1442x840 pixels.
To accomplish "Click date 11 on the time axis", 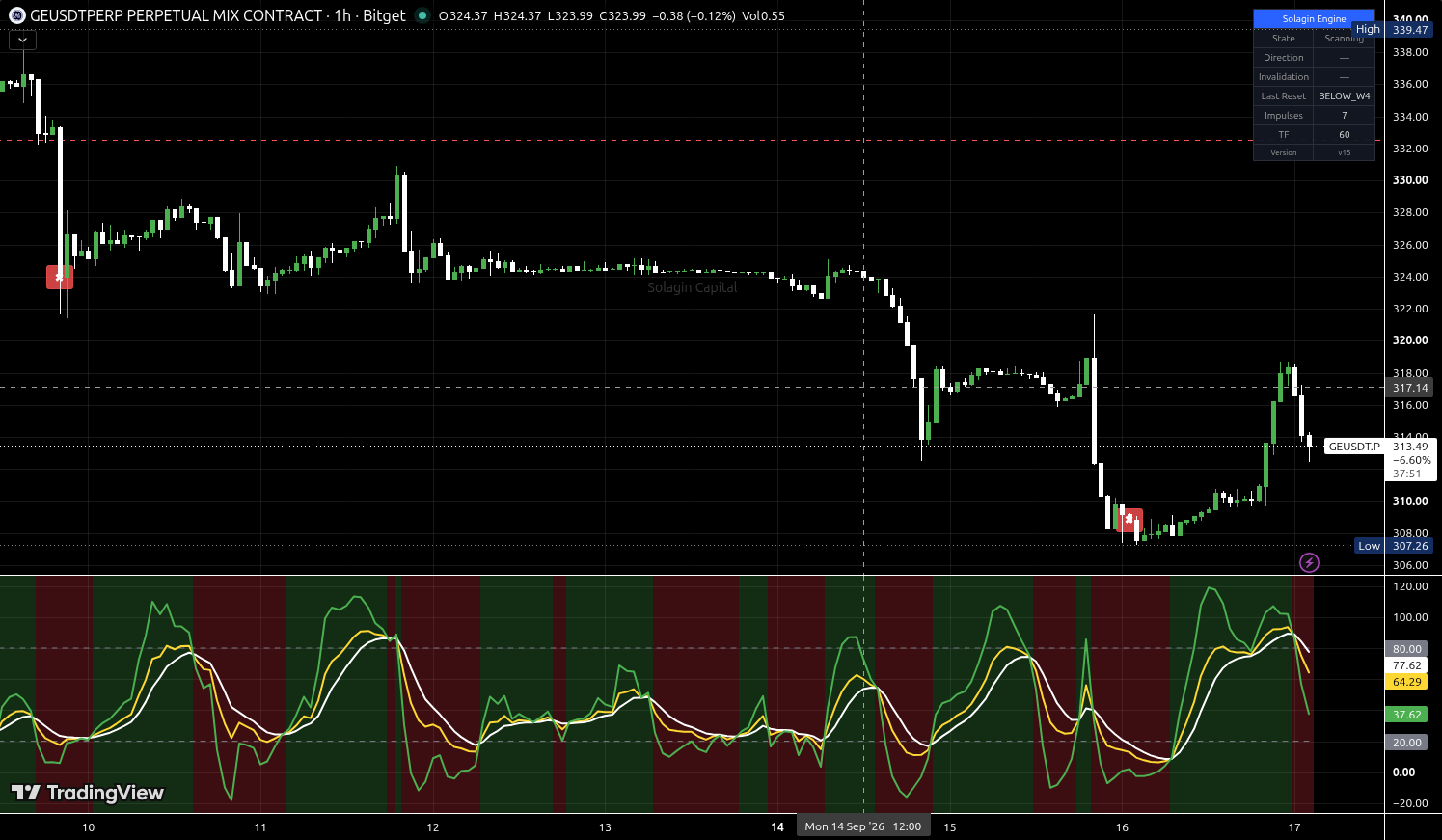I will [x=260, y=827].
